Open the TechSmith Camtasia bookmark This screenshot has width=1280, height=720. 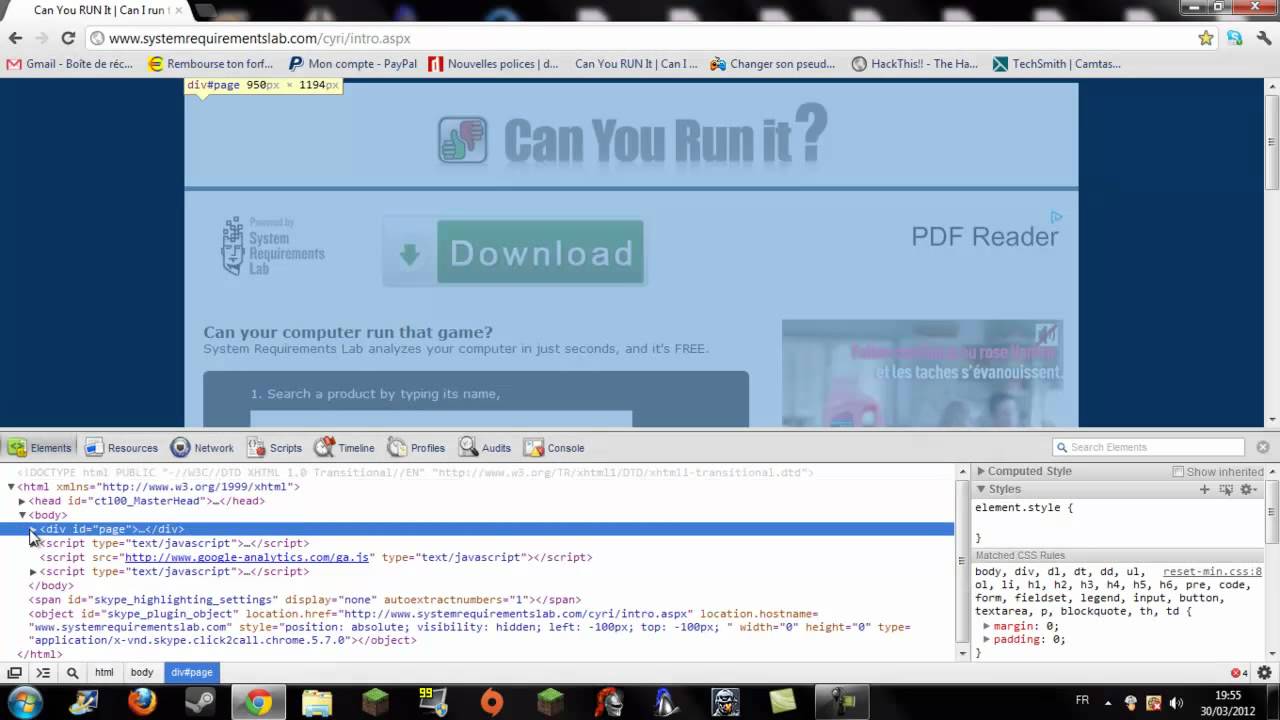point(1056,64)
